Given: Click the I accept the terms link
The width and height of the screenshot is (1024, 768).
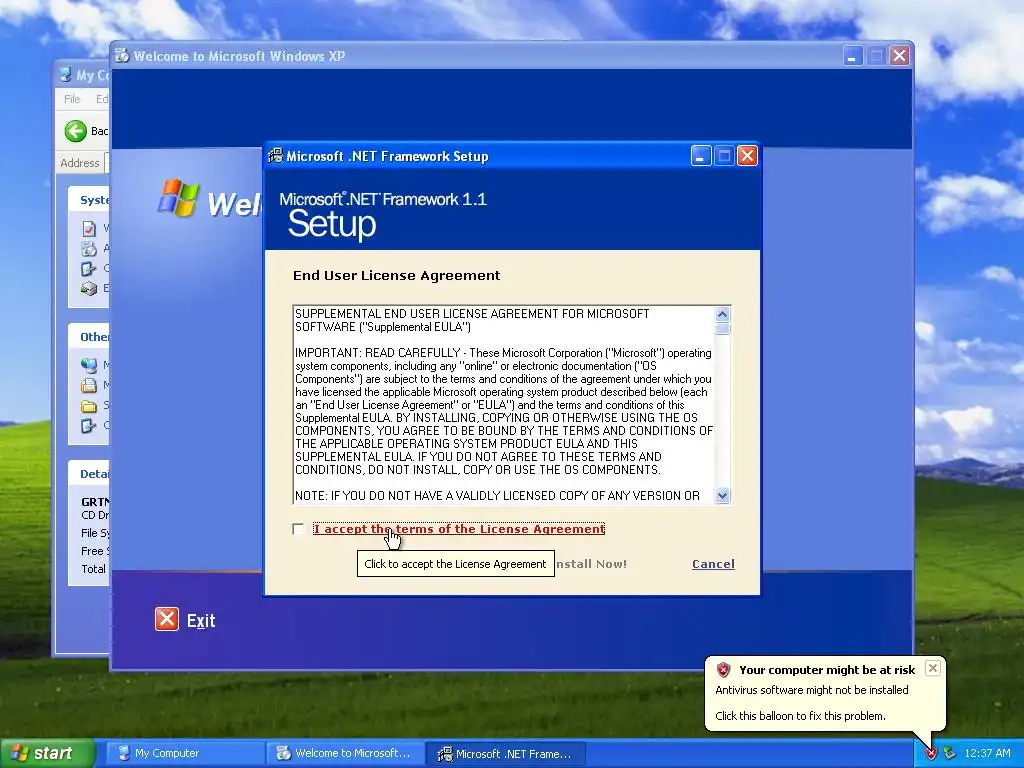Looking at the screenshot, I should pyautogui.click(x=459, y=529).
